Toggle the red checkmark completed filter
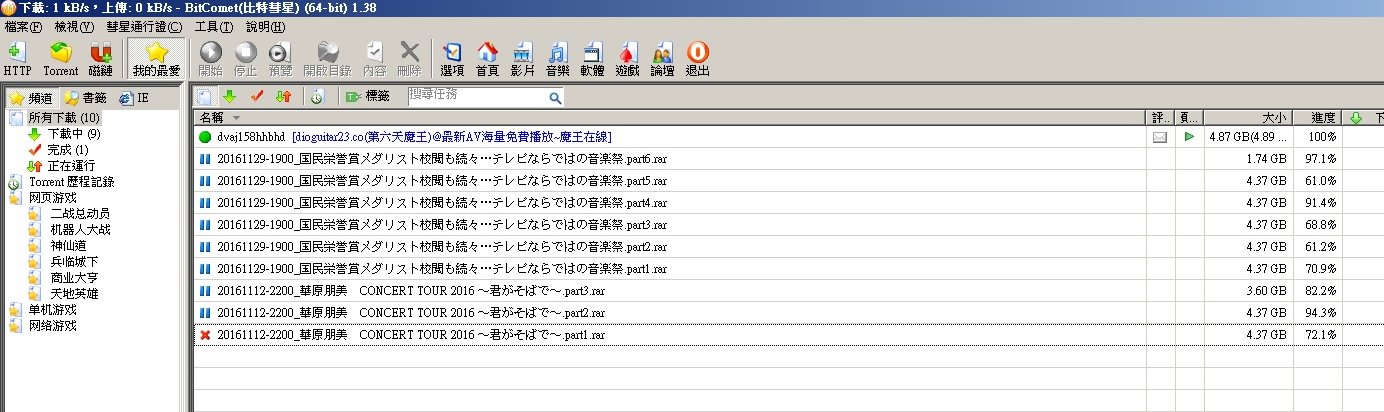Image resolution: width=1384 pixels, height=412 pixels. [x=256, y=96]
